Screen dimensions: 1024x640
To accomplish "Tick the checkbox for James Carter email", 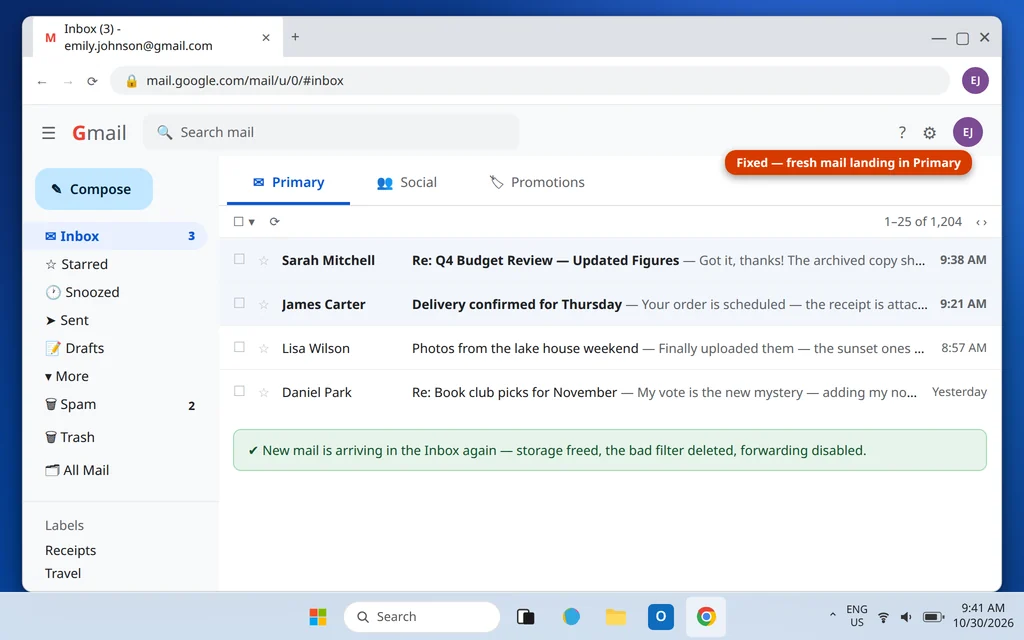I will pyautogui.click(x=239, y=303).
